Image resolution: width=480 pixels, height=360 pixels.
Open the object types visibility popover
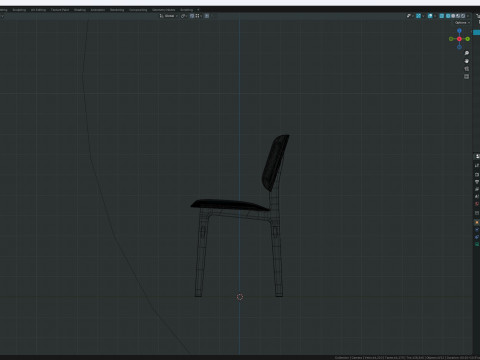click(x=410, y=16)
